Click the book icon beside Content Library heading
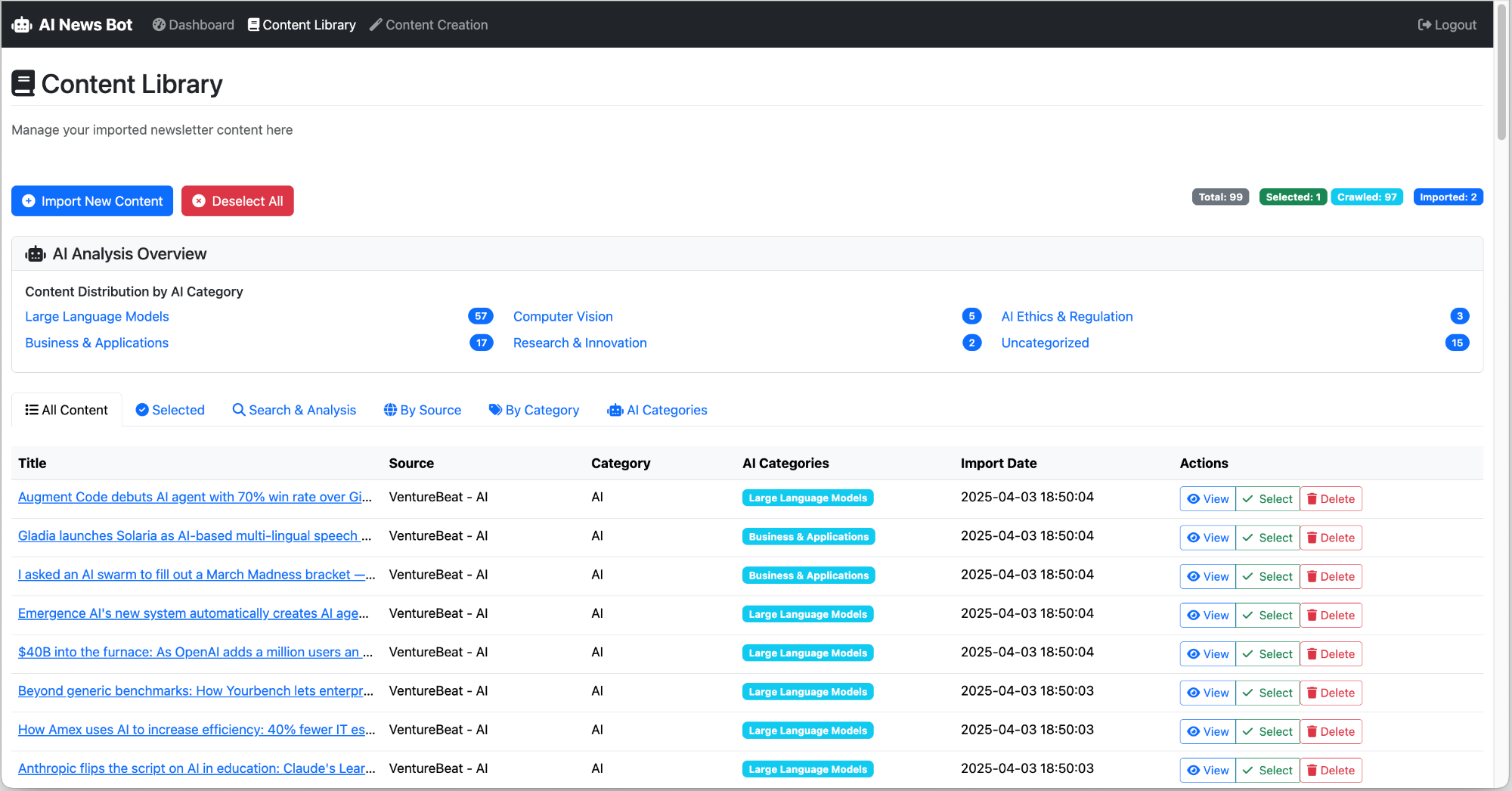The image size is (1512, 791). (23, 84)
